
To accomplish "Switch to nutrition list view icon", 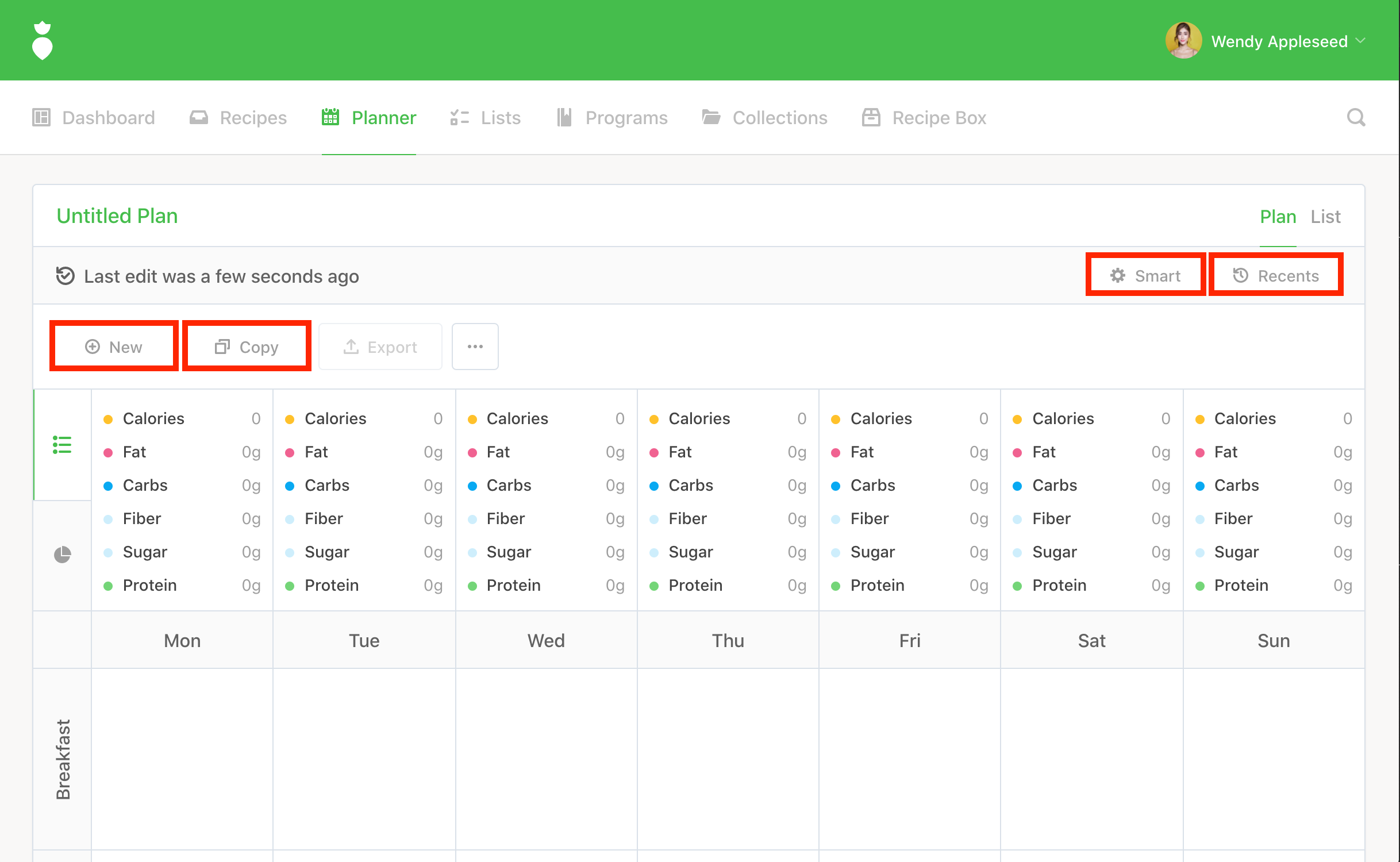I will click(62, 445).
